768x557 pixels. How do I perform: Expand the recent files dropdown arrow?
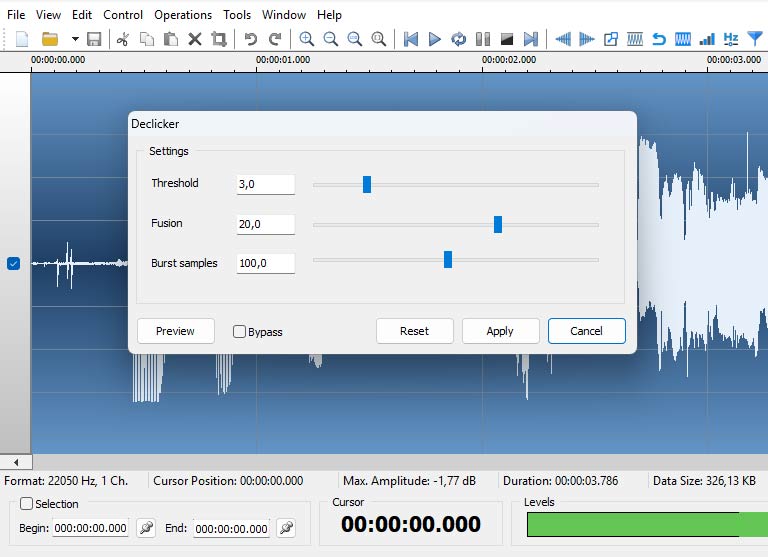coord(75,39)
